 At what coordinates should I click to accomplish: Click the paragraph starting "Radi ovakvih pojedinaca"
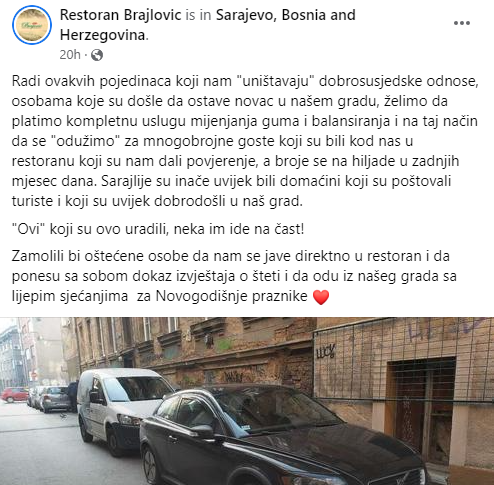245,141
